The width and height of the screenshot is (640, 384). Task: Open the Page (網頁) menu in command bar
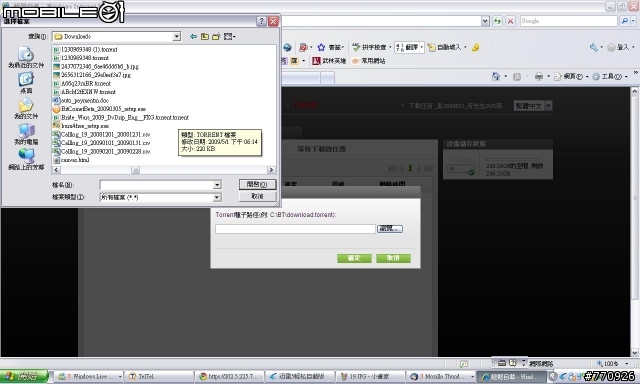coord(571,76)
